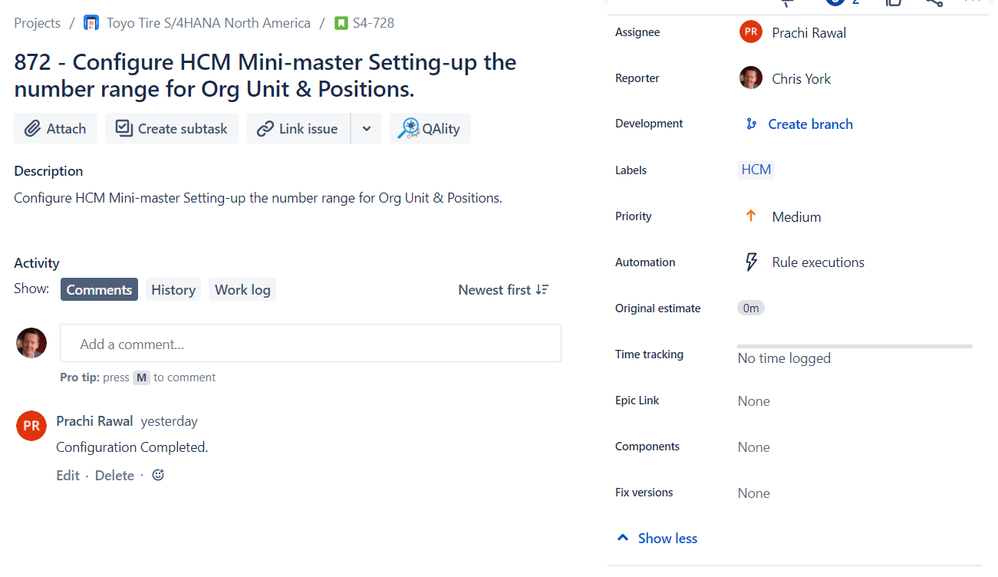Switch to the Work log activity tab

pos(242,289)
